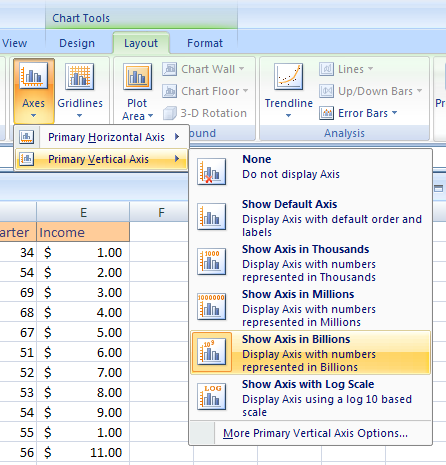This screenshot has height=465, width=446.
Task: Select the None axis icon with red X
Action: click(x=211, y=172)
